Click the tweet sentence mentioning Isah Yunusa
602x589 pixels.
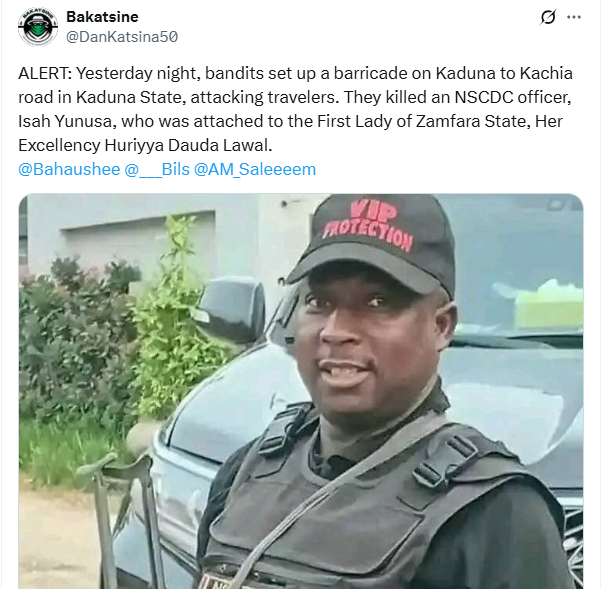(296, 121)
